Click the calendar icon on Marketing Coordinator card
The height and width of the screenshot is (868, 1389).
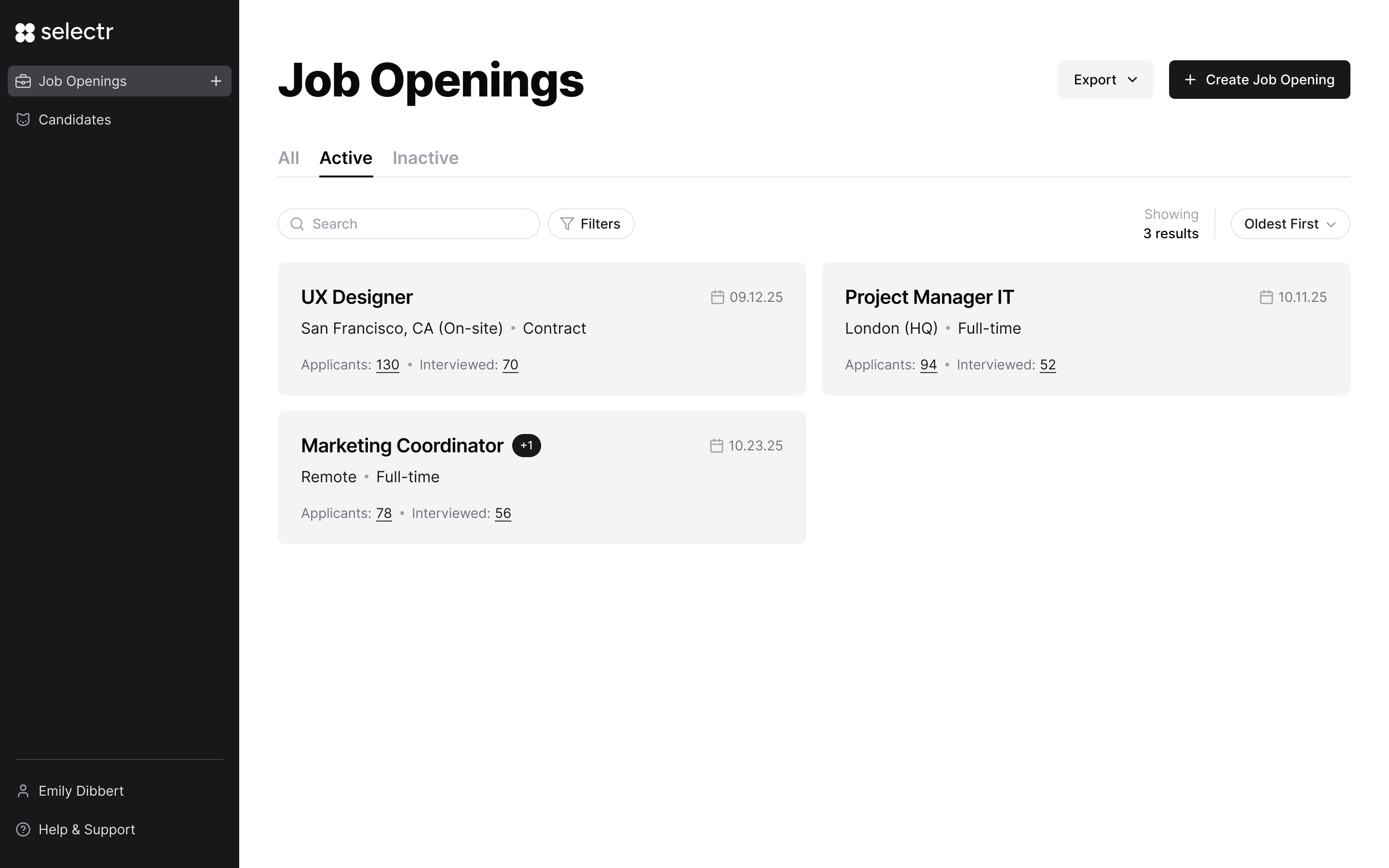[x=716, y=446]
